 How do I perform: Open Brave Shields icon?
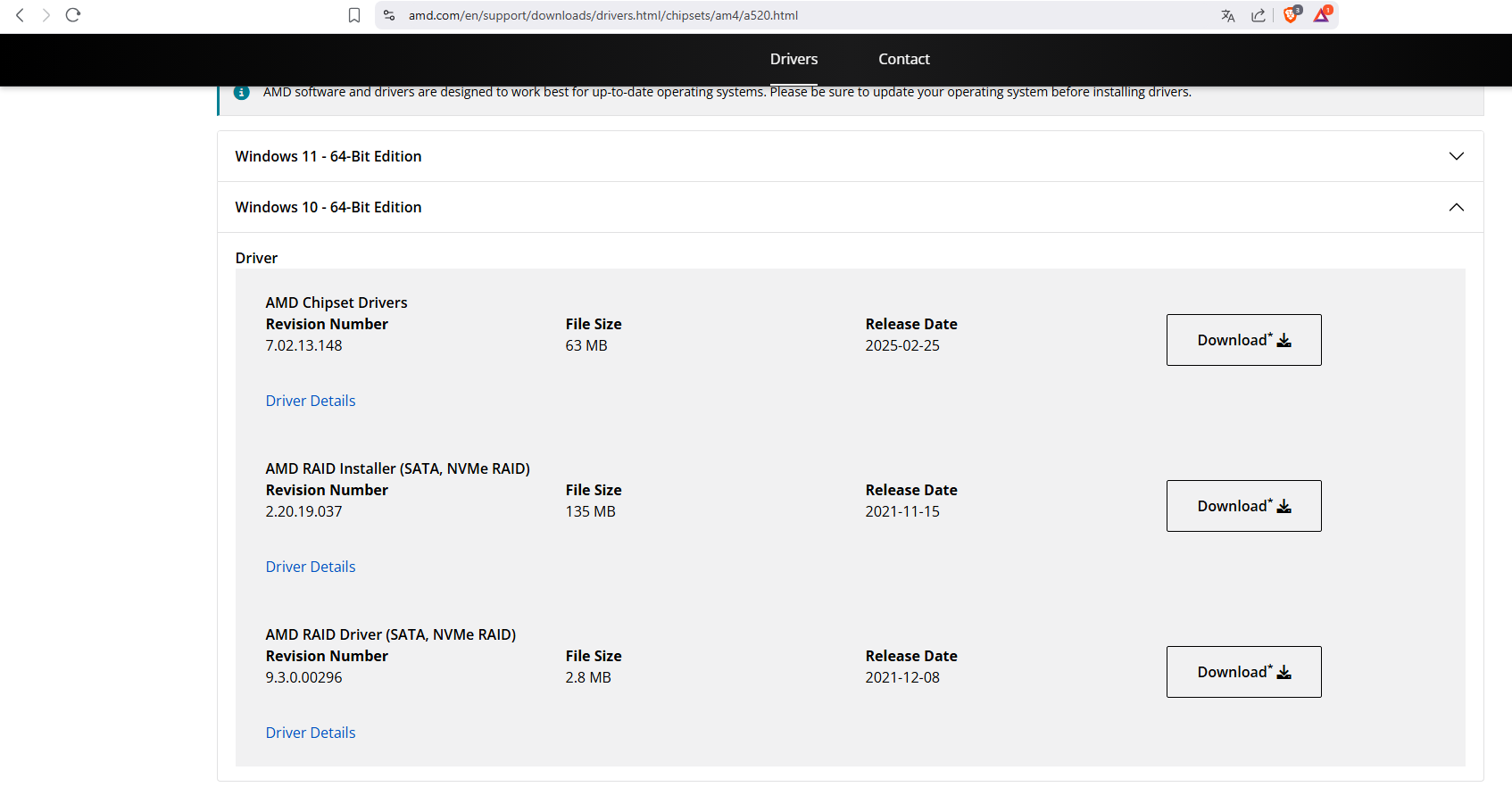(x=1291, y=14)
